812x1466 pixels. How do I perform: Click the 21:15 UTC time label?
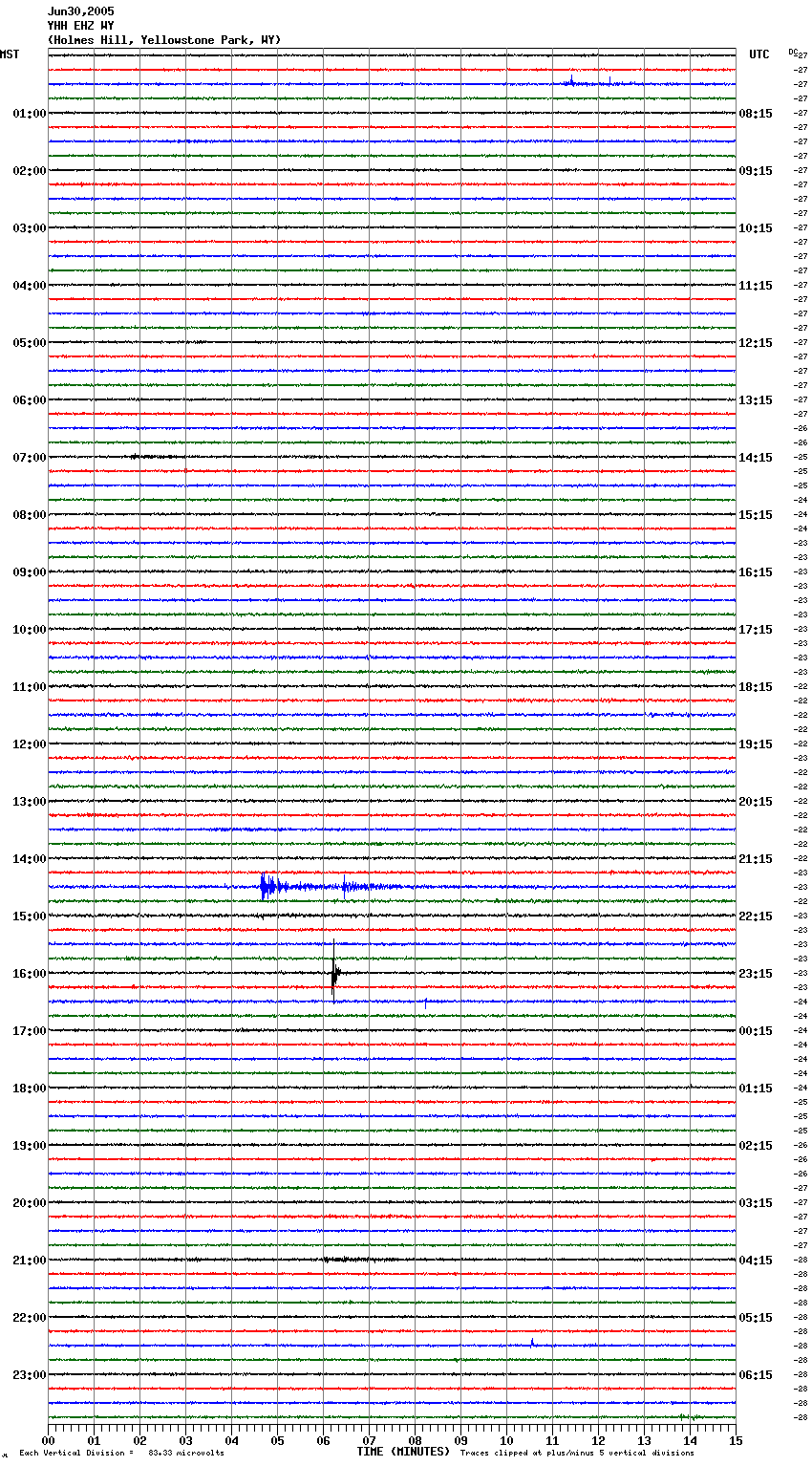pos(756,859)
